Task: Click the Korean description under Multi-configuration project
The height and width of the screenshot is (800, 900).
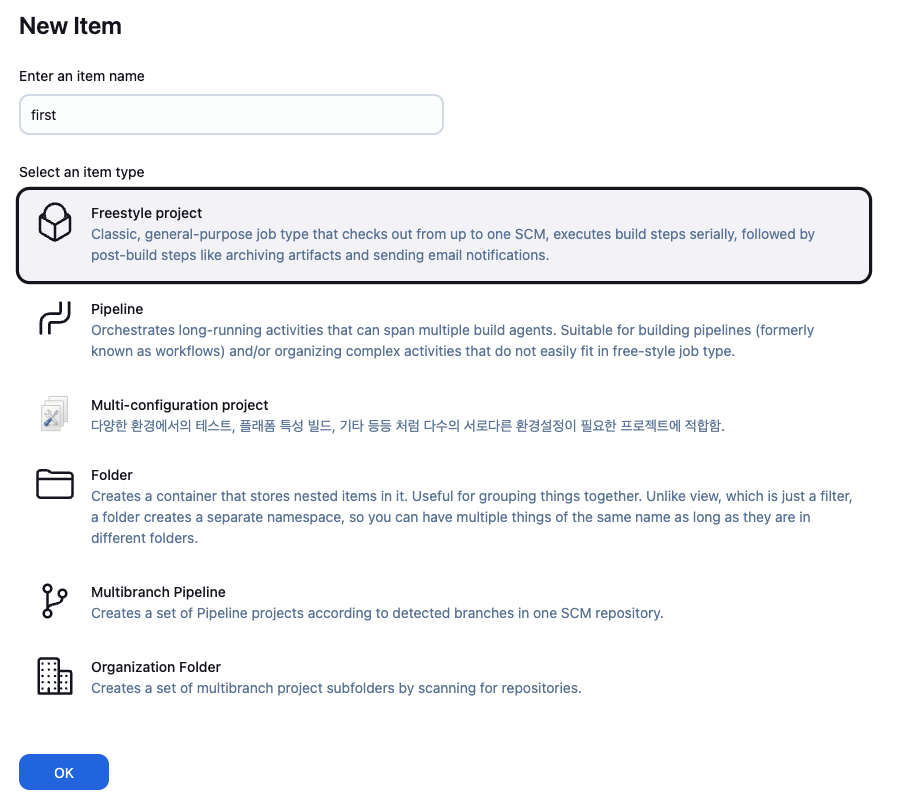Action: (x=408, y=426)
